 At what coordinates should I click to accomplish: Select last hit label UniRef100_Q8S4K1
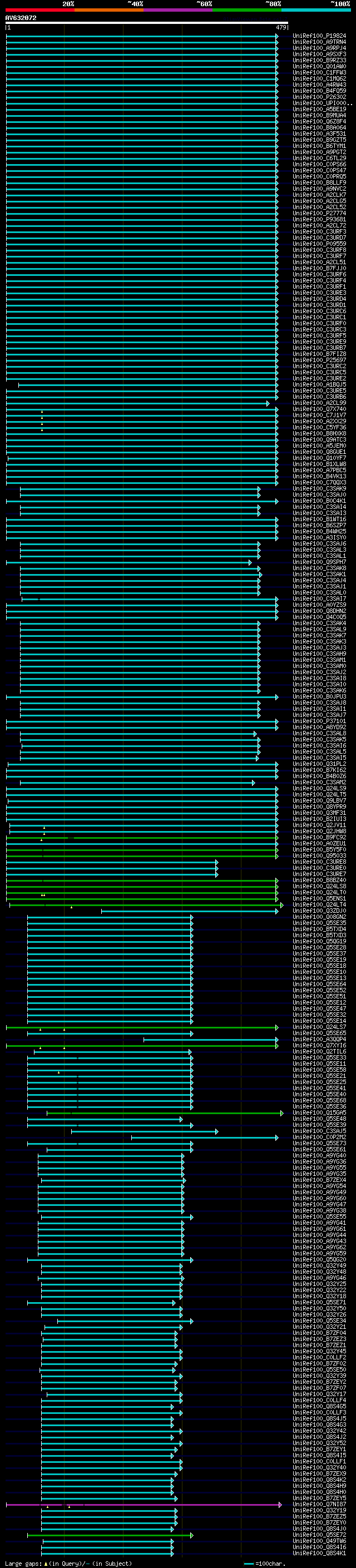click(319, 1553)
